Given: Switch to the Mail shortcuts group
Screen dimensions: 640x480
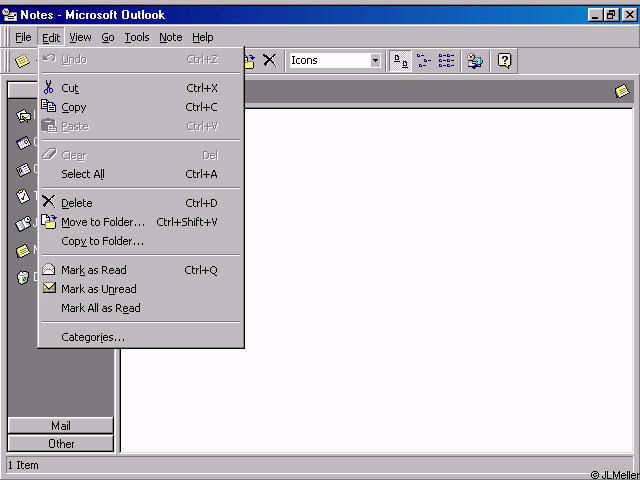Looking at the screenshot, I should tap(61, 426).
